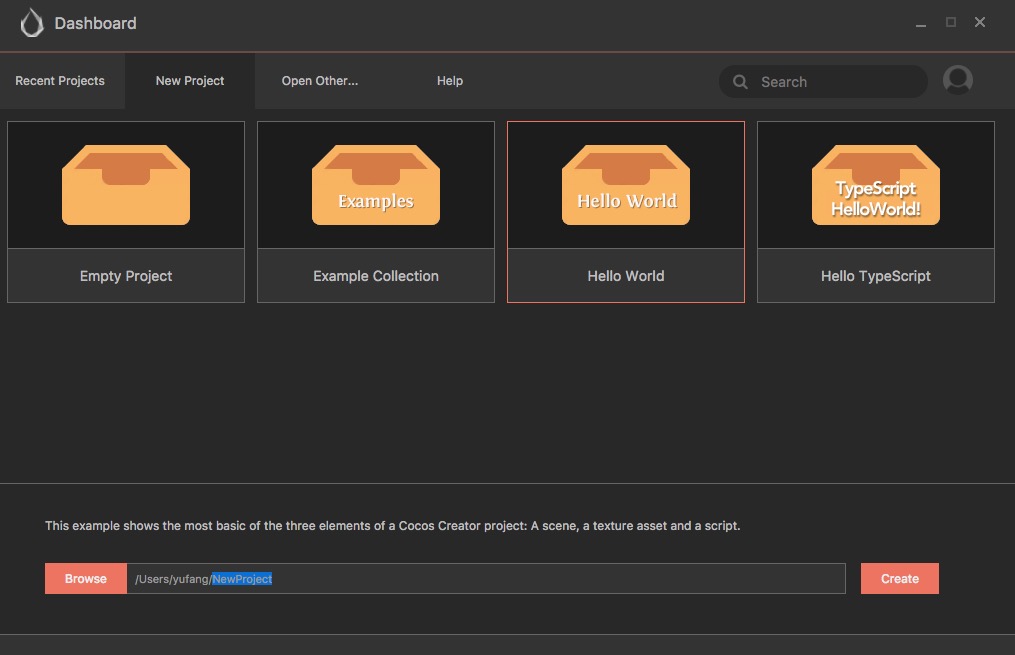1015x655 pixels.
Task: Select the TypeScript HelloWorld box icon
Action: click(875, 185)
